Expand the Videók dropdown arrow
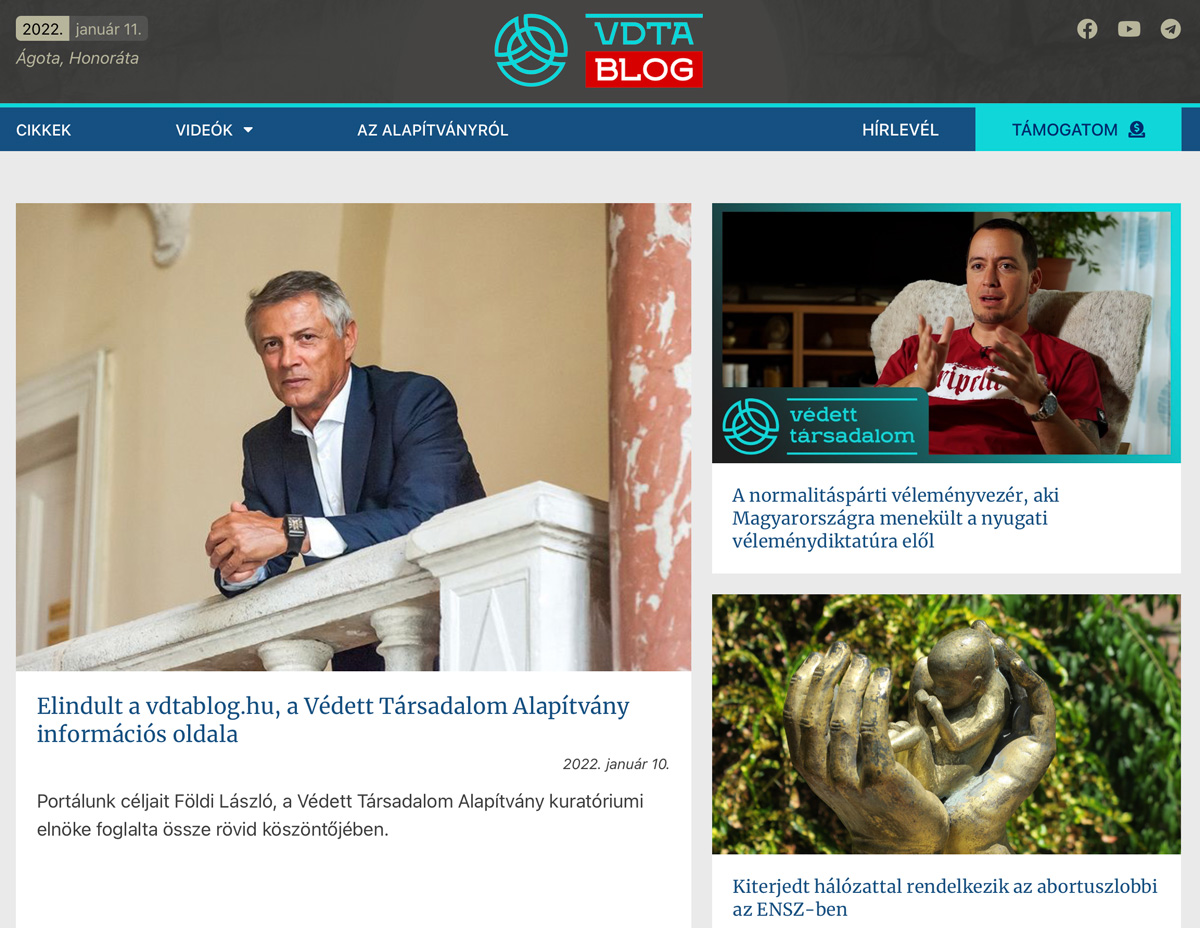 [x=248, y=130]
